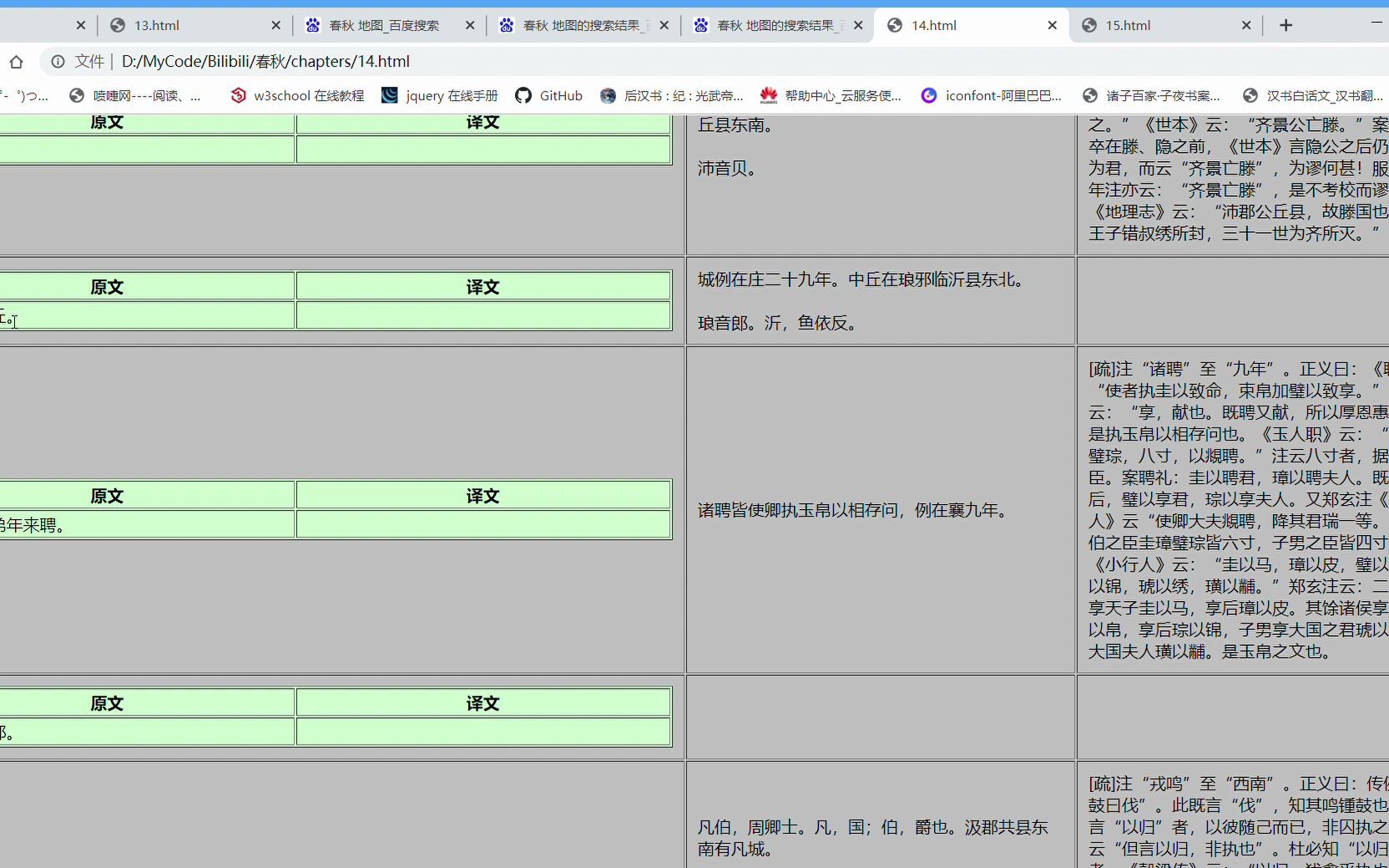Image resolution: width=1389 pixels, height=868 pixels.
Task: Switch to the 15.html tab
Action: pos(1128,25)
